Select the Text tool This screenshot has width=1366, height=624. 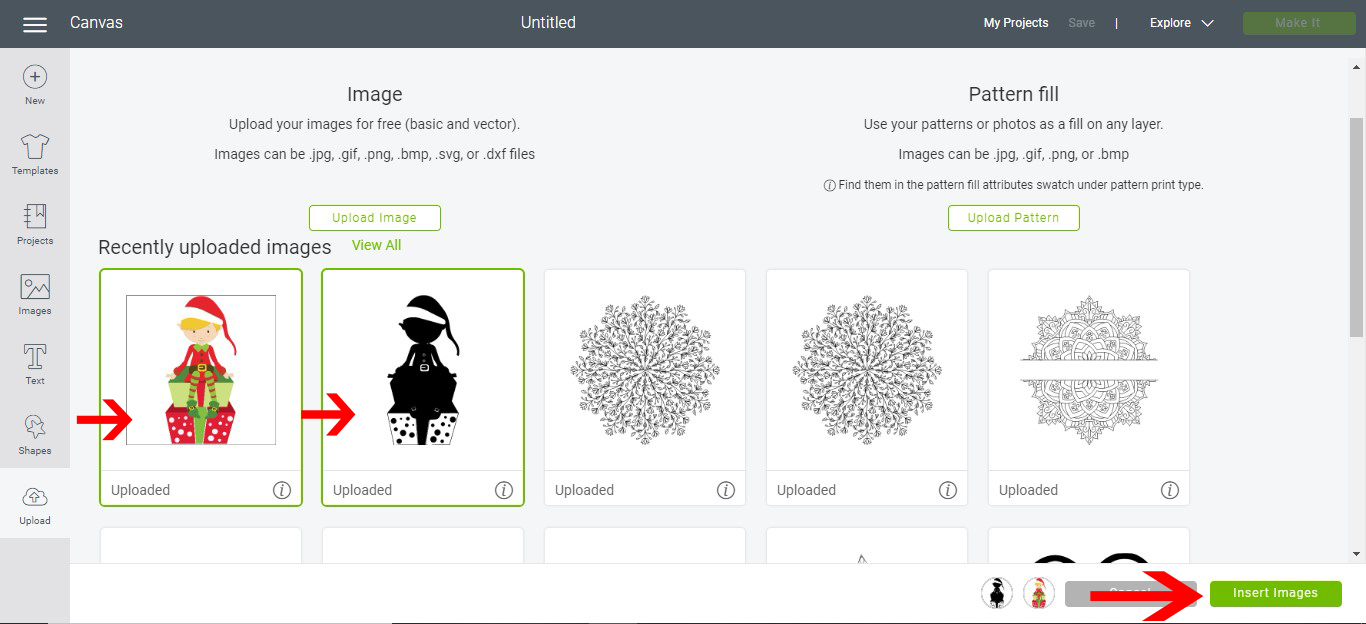tap(35, 364)
